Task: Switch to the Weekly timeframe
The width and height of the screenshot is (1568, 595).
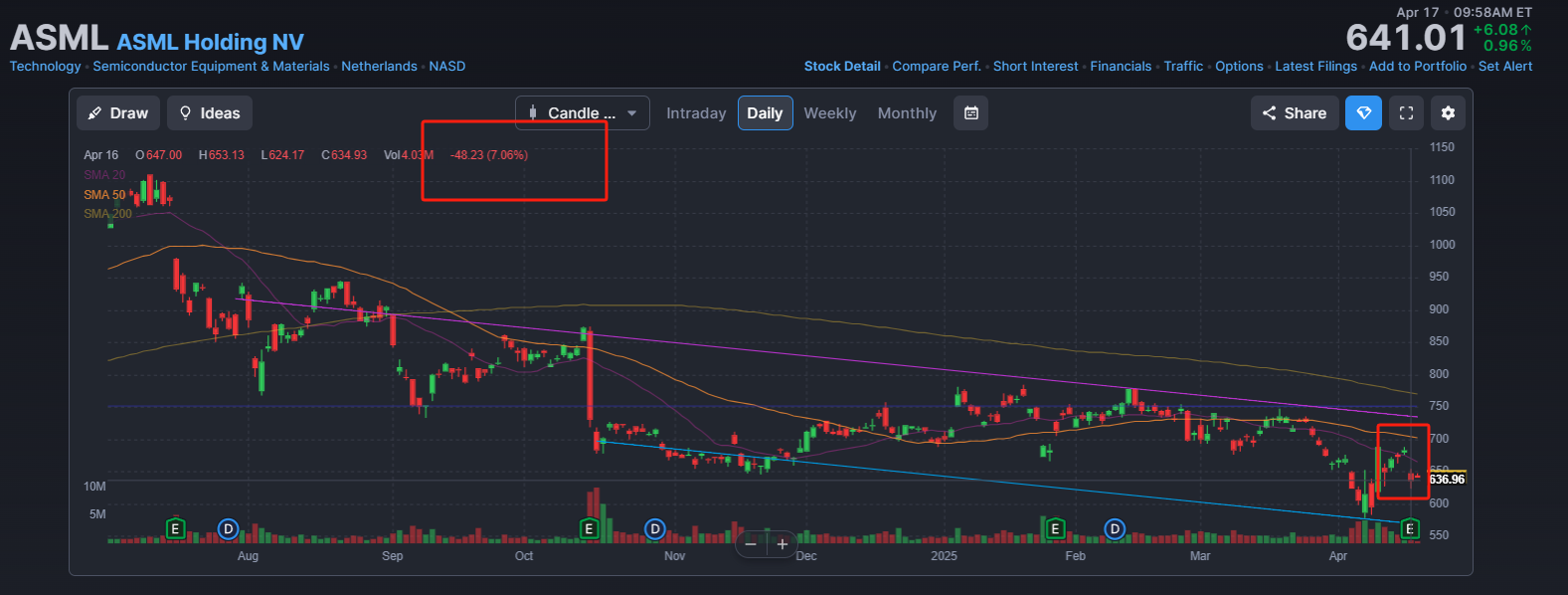Action: coord(830,113)
